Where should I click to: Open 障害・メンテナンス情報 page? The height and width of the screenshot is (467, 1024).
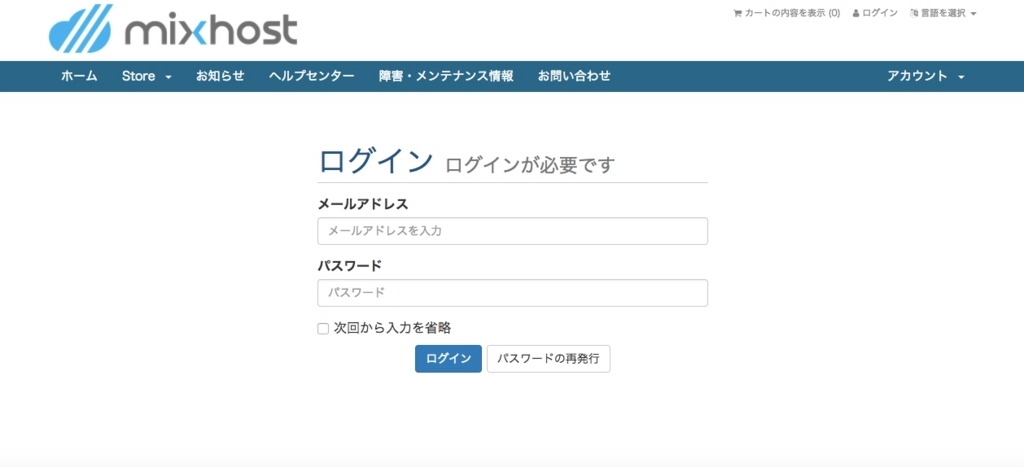click(446, 76)
